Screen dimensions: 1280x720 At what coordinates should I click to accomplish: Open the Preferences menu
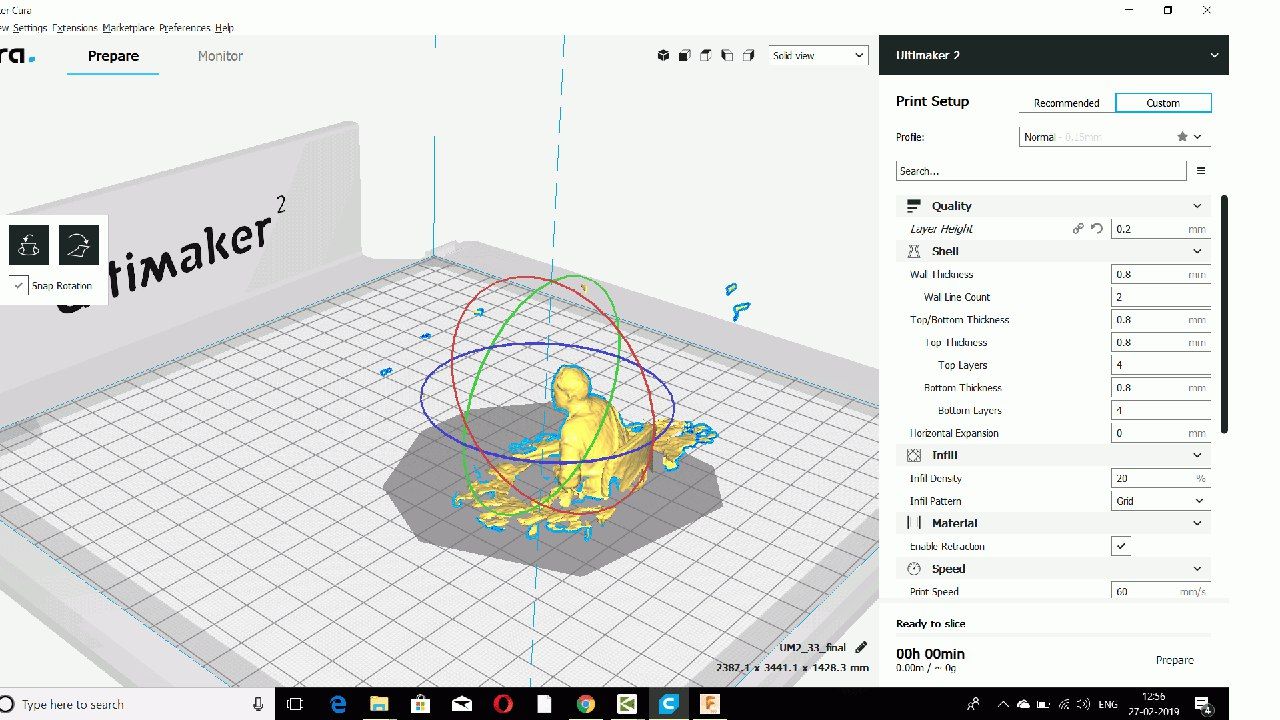(185, 28)
